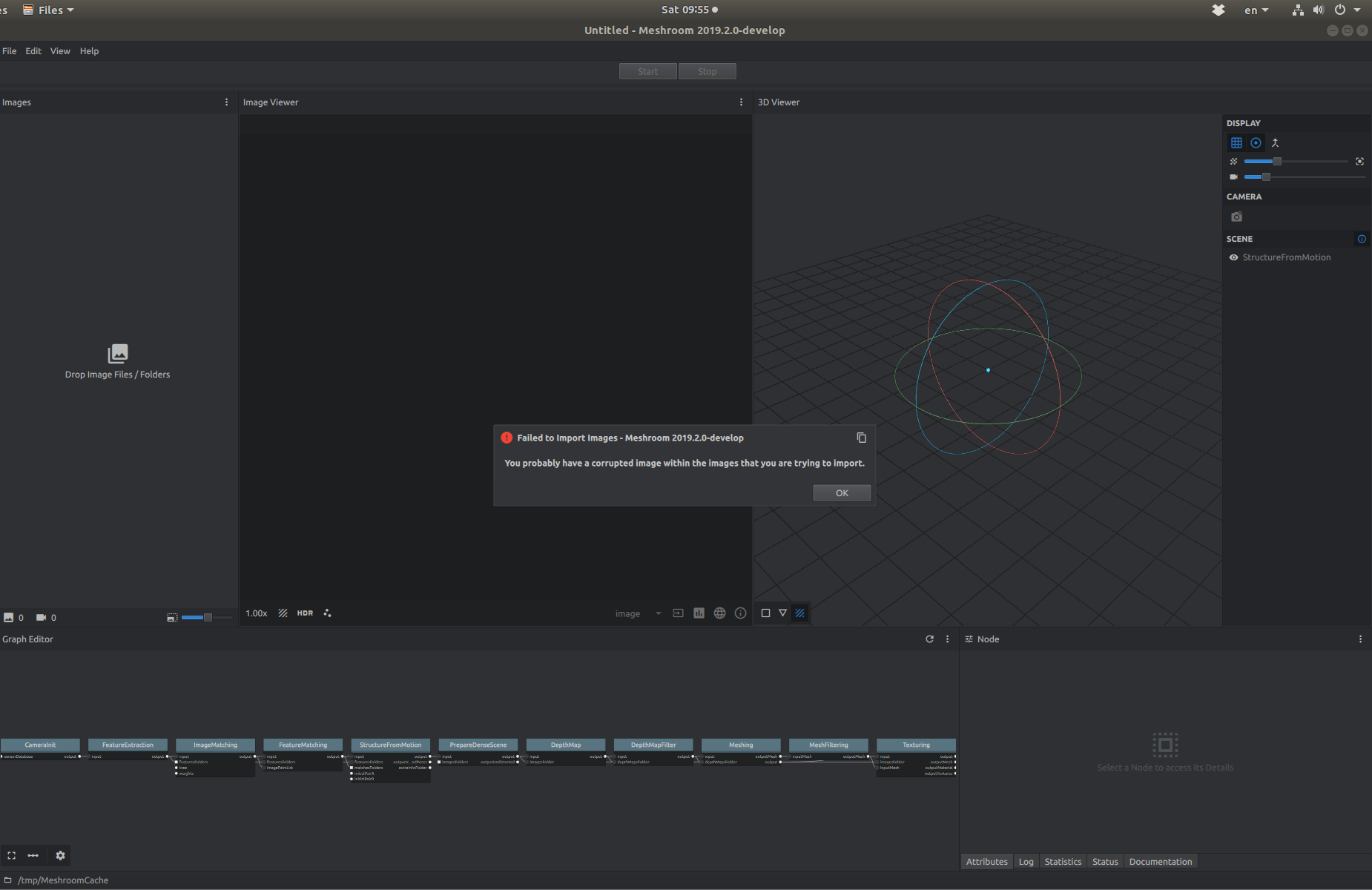Click the thumbnail size icon
Viewport: 1372px width, 890px height.
point(172,617)
